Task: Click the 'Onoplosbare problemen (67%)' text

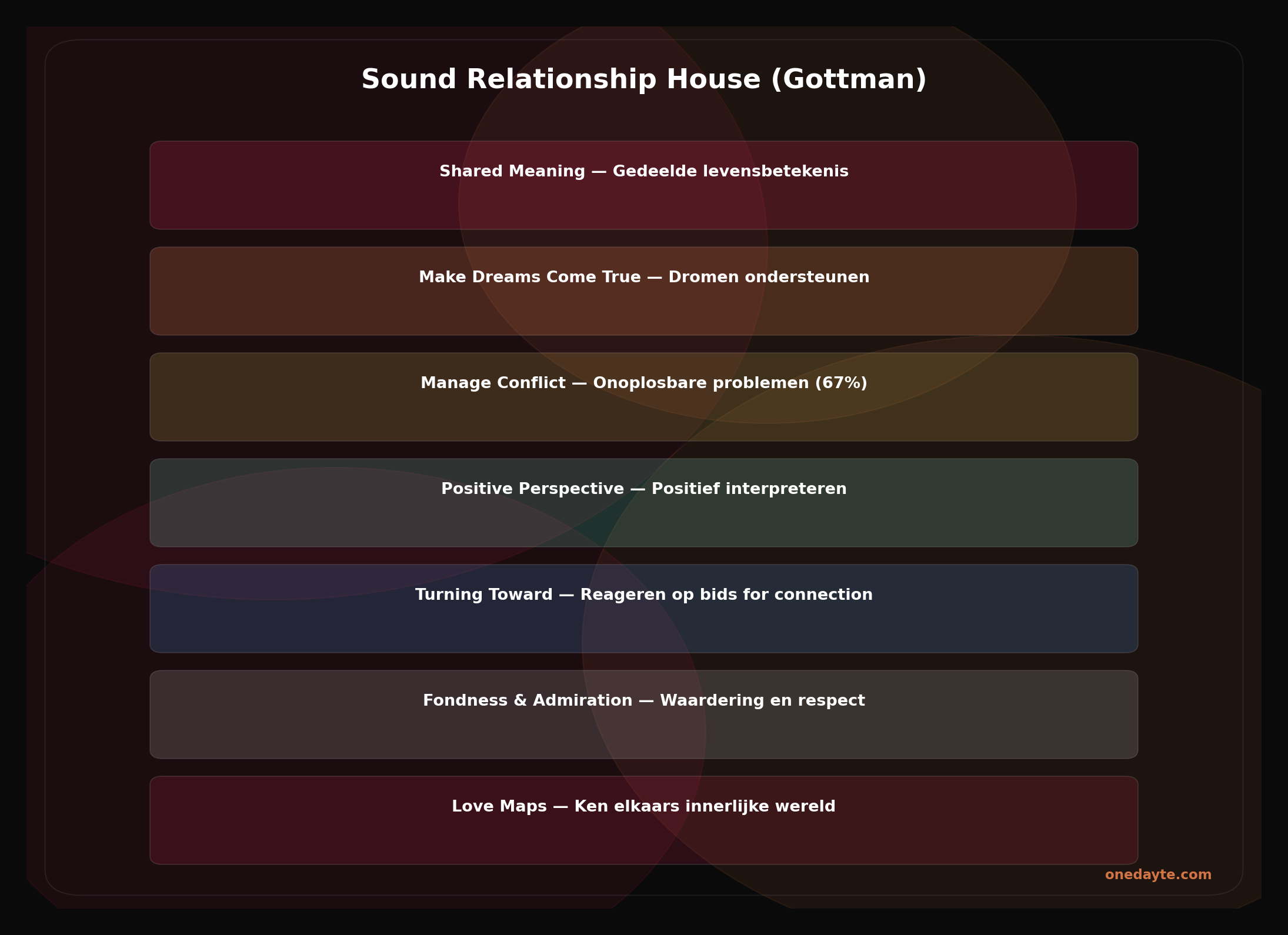Action: point(730,383)
